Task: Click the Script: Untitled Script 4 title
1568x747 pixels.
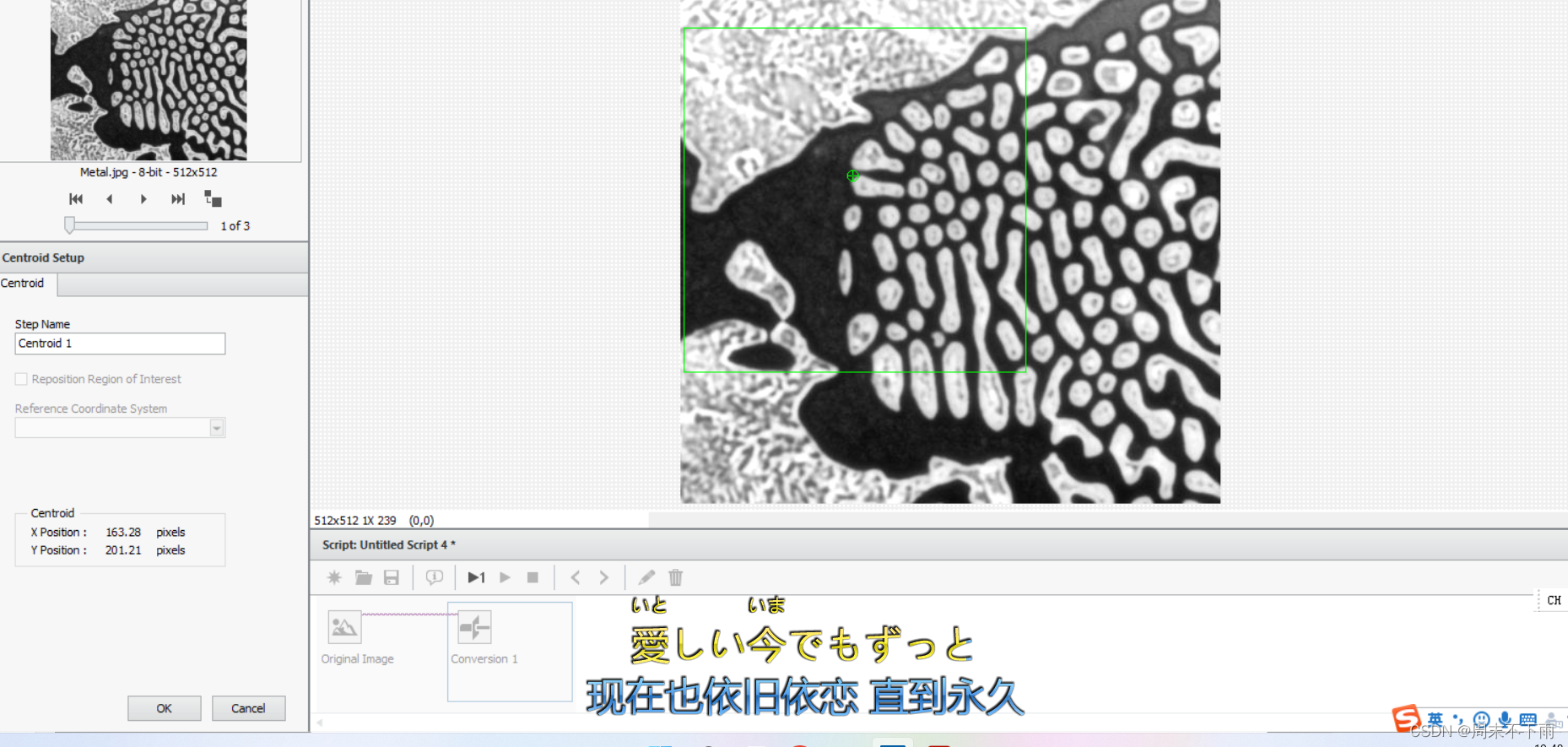Action: 389,545
